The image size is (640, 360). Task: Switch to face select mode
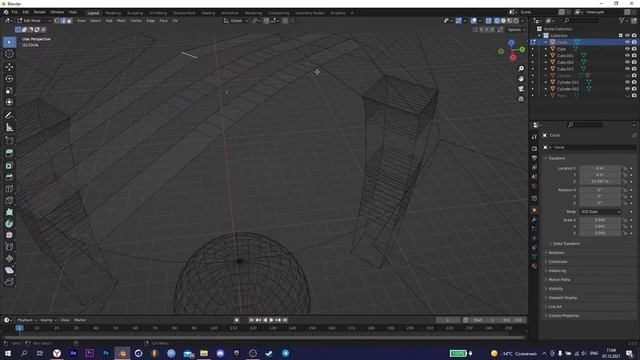(x=69, y=20)
